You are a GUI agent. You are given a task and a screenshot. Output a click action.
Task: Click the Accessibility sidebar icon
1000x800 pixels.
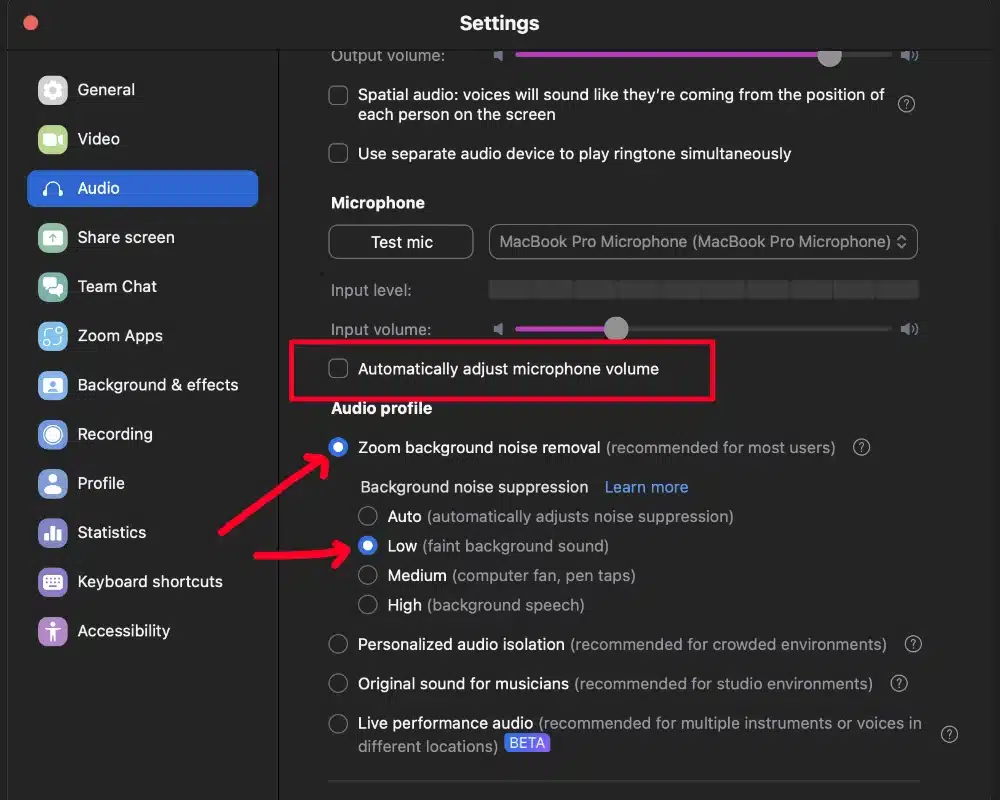[52, 631]
